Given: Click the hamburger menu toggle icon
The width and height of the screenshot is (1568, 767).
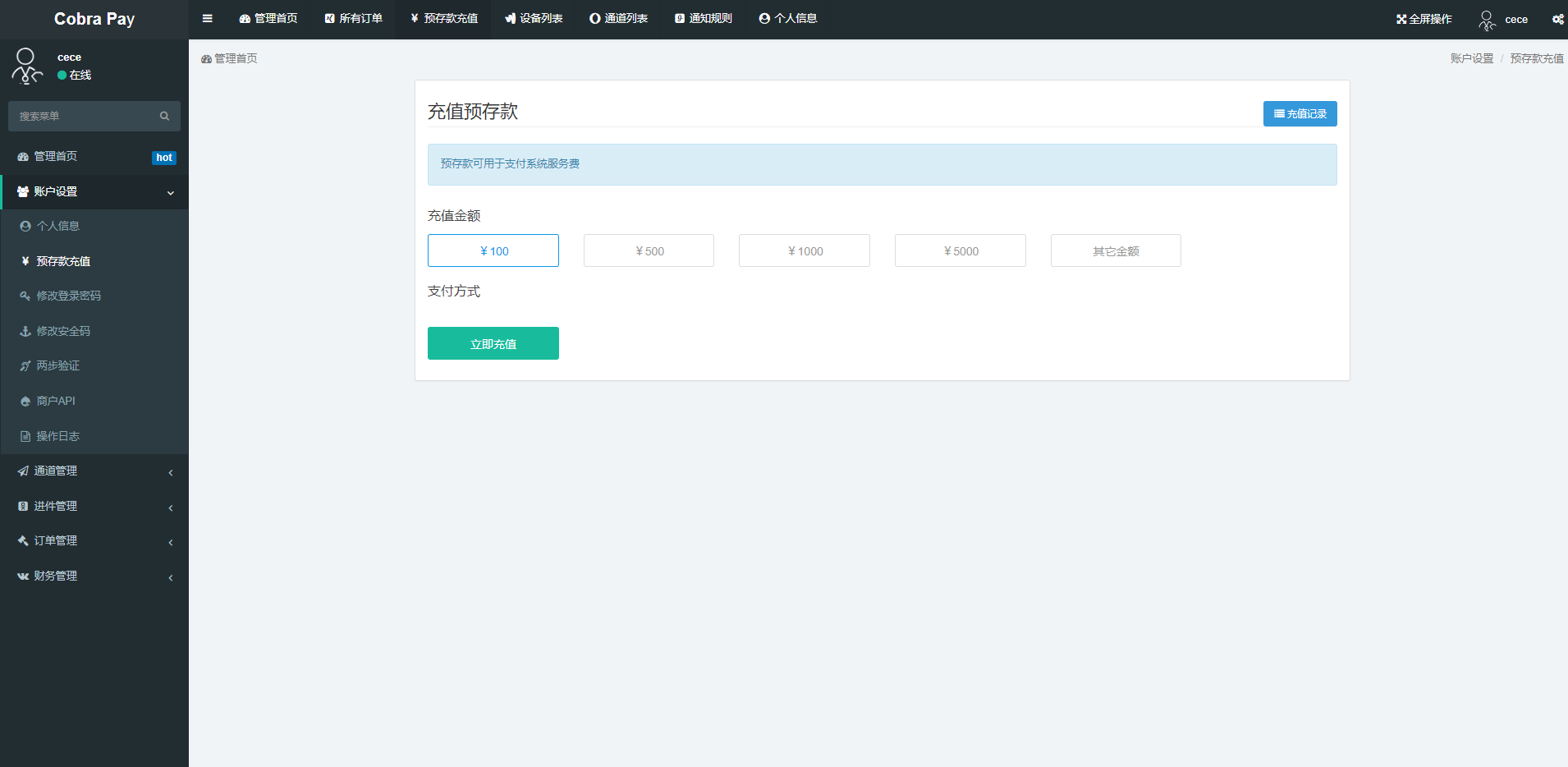Looking at the screenshot, I should point(208,19).
